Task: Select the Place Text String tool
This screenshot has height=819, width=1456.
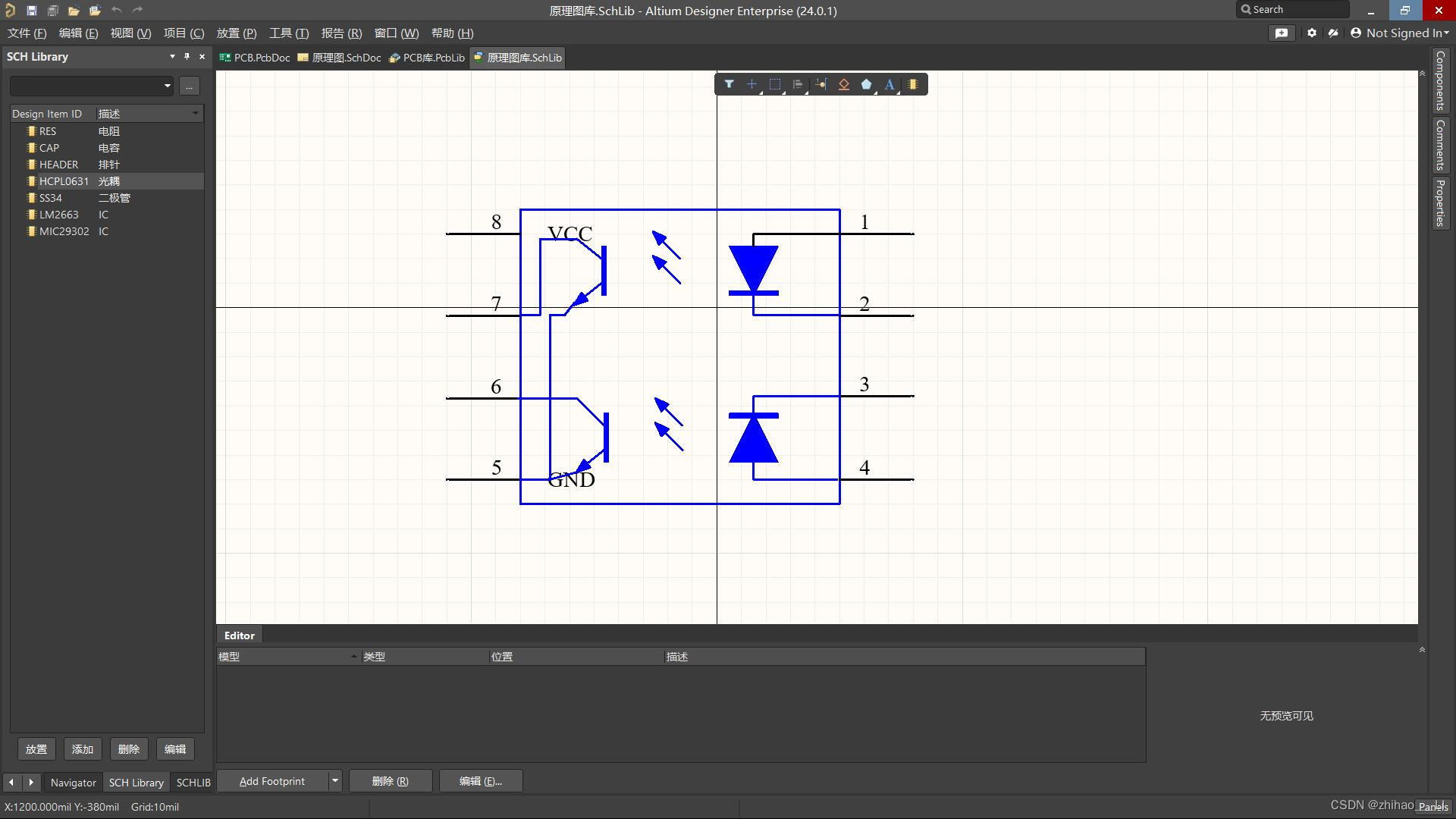Action: tap(889, 84)
